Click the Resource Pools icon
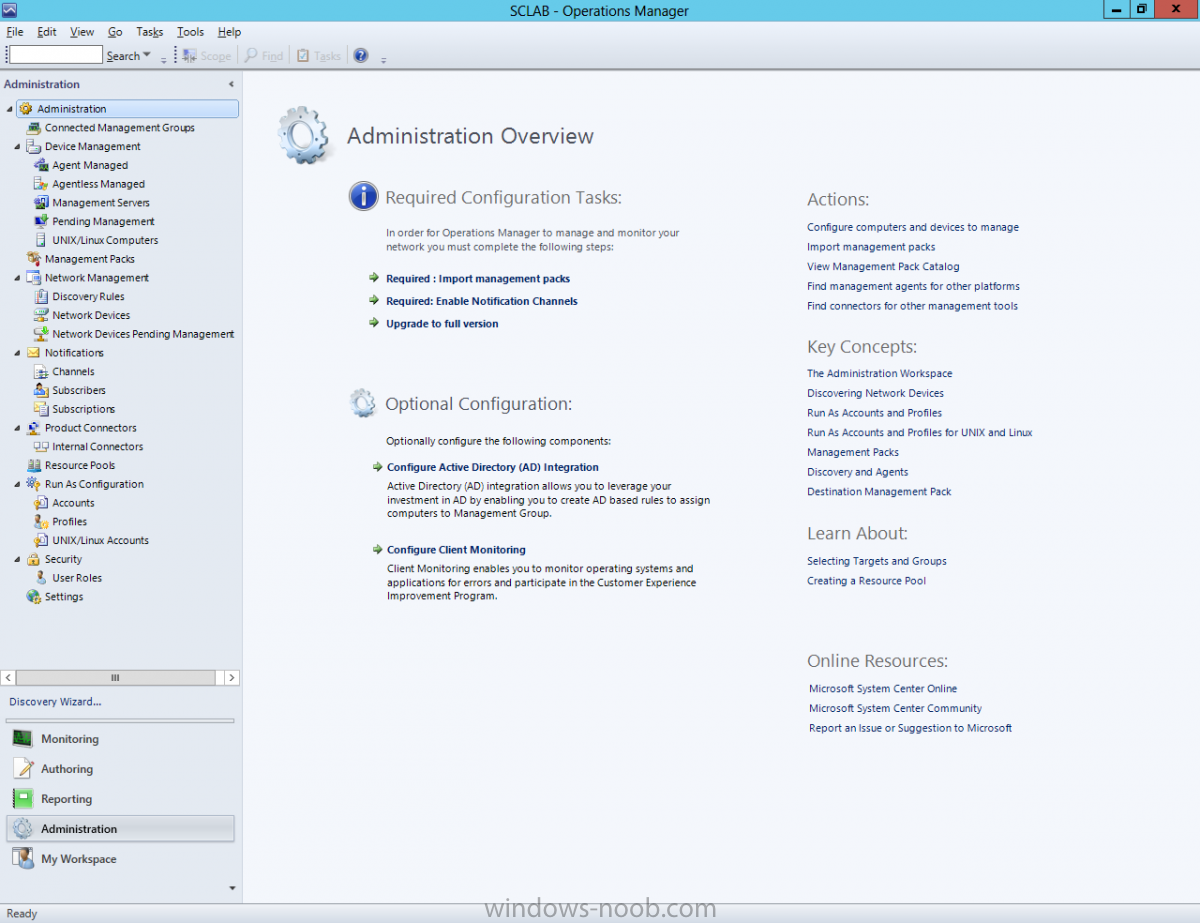Image resolution: width=1200 pixels, height=923 pixels. coord(34,465)
